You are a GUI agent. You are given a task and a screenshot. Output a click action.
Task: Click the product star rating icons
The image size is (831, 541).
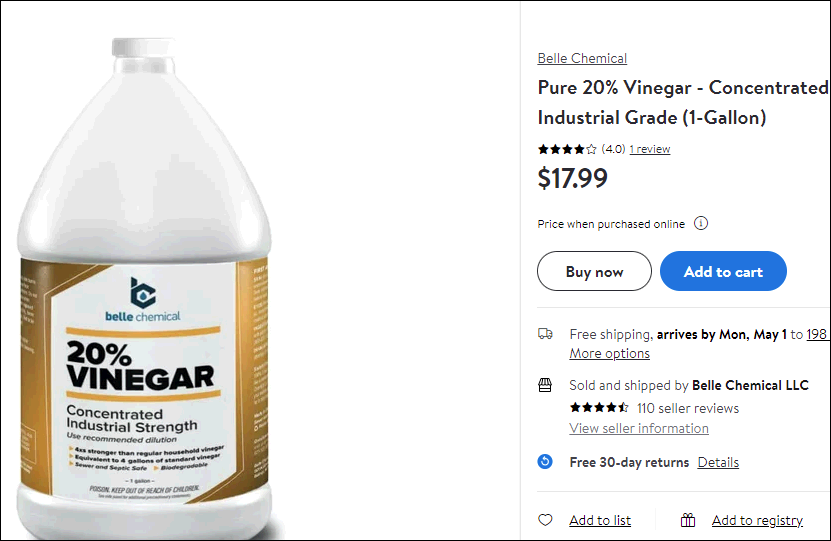(567, 149)
